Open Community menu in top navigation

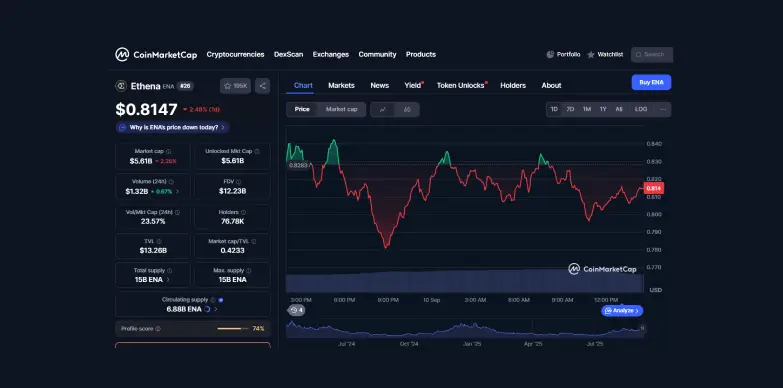(x=378, y=54)
